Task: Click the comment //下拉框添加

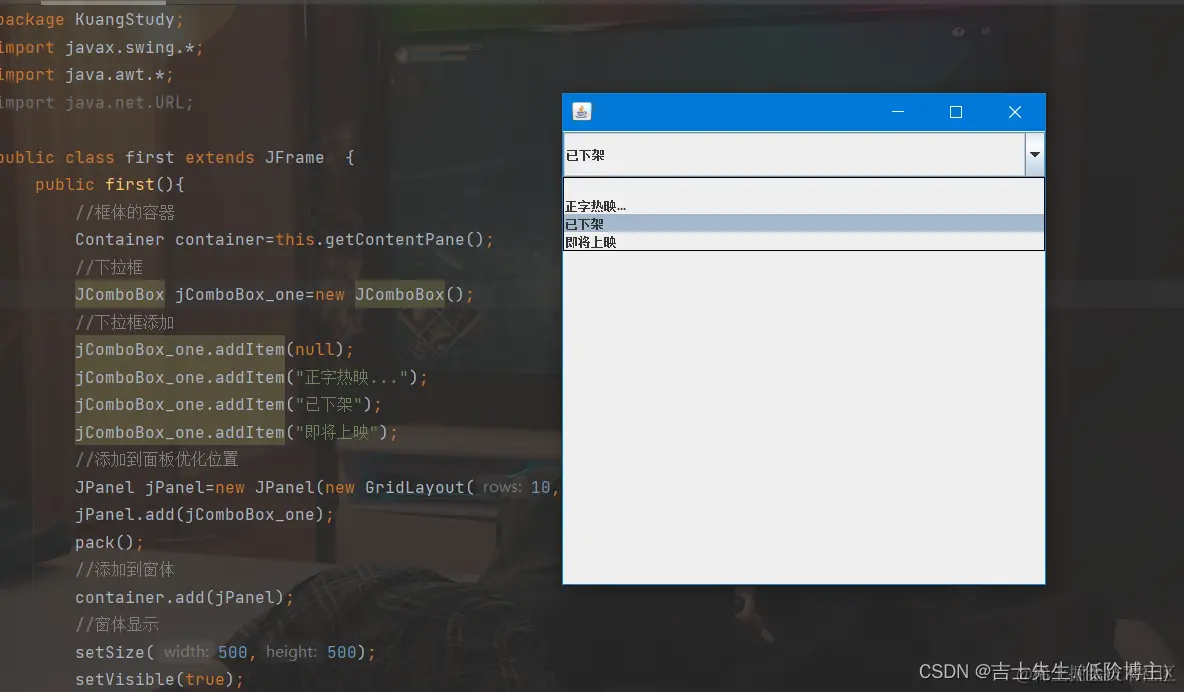Action: pos(125,323)
